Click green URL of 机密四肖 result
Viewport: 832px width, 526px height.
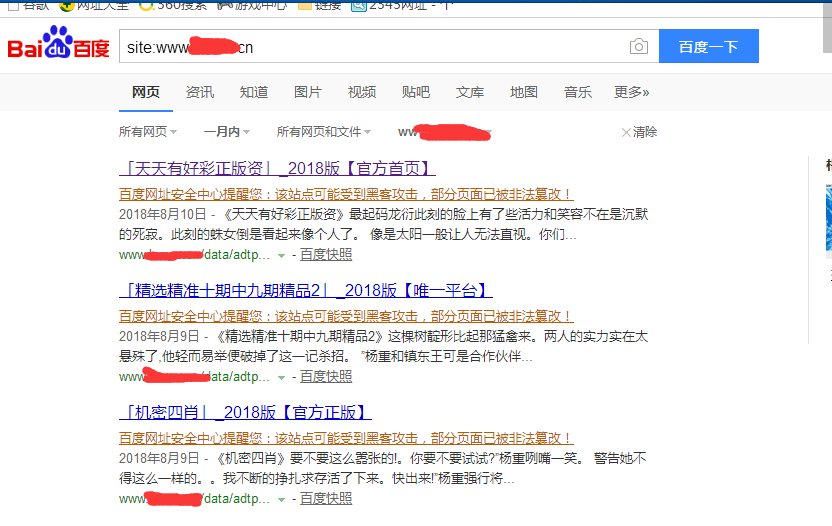click(x=194, y=499)
